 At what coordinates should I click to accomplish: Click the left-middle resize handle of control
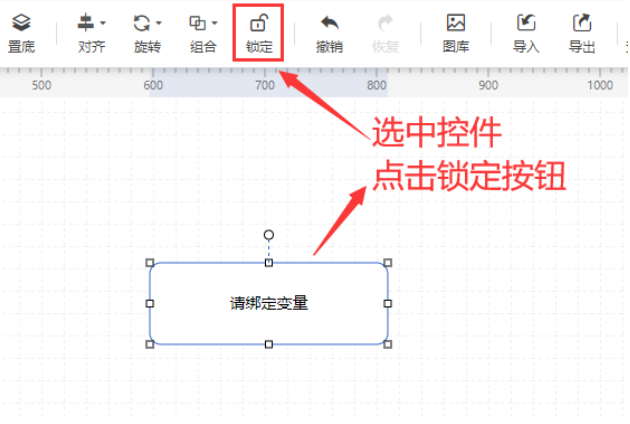pyautogui.click(x=150, y=303)
